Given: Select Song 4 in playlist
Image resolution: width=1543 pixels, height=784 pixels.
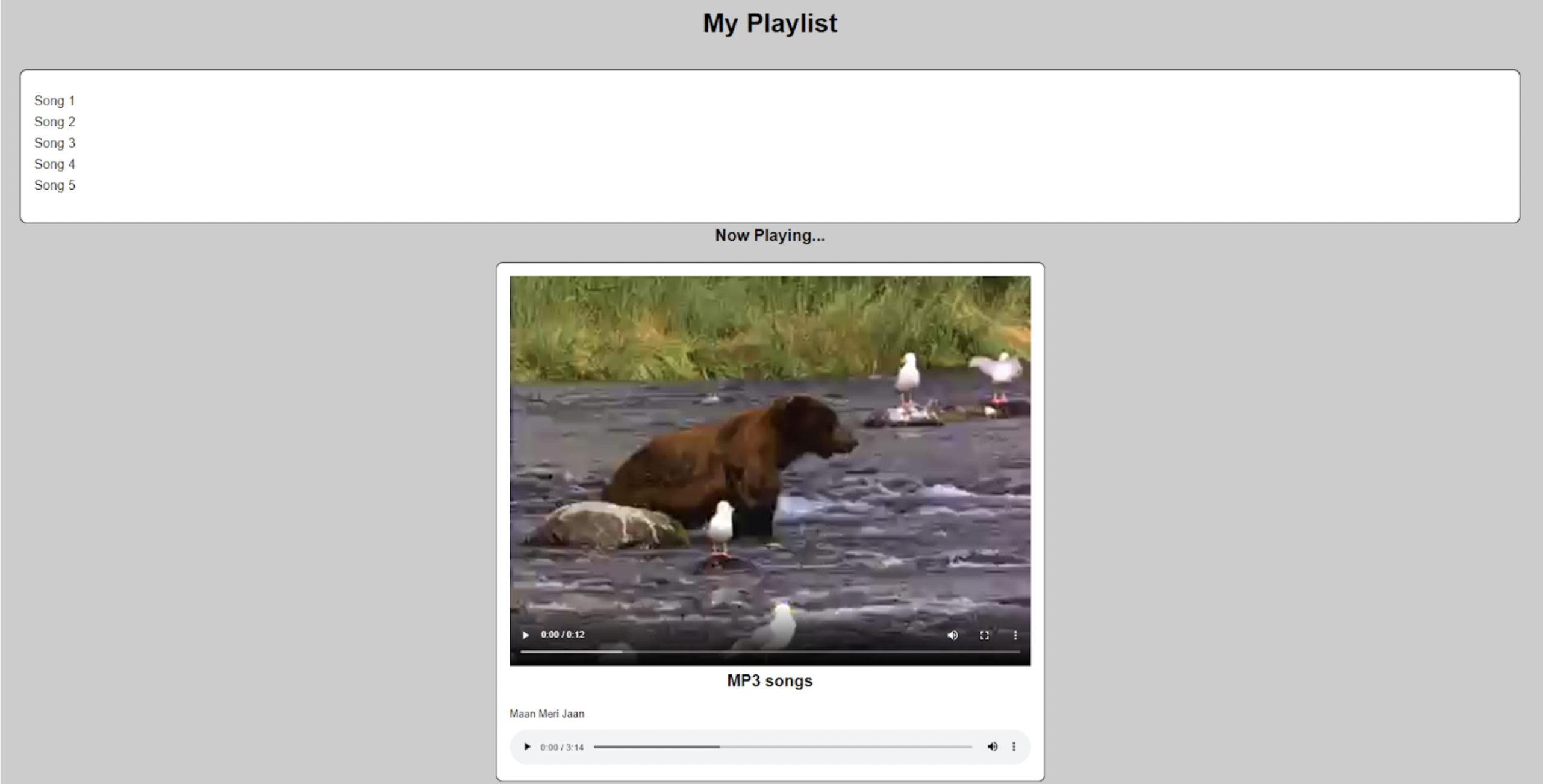Looking at the screenshot, I should click(54, 164).
